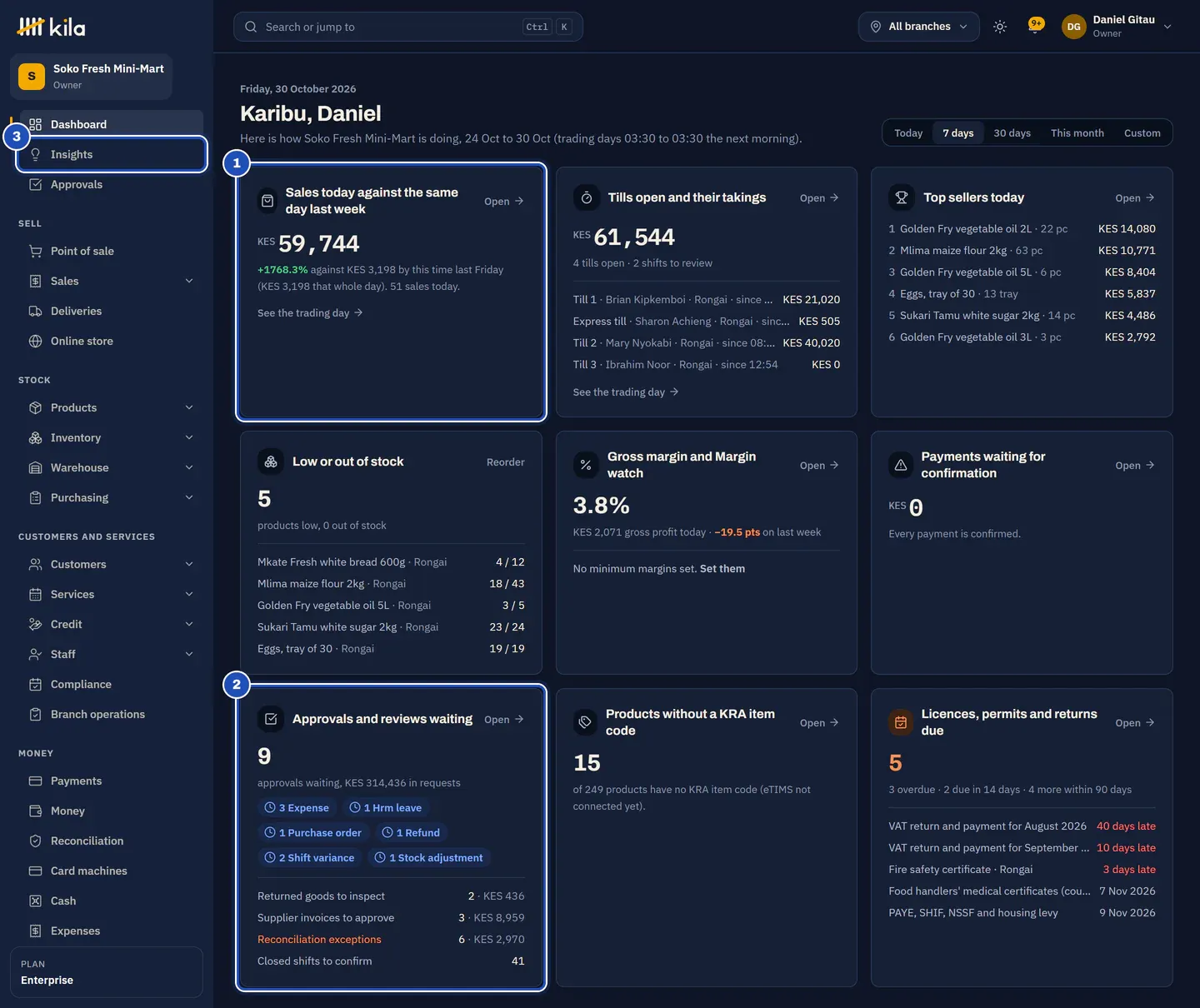1200x1008 pixels.
Task: Expand the Purchasing sidebar section
Action: coord(189,497)
